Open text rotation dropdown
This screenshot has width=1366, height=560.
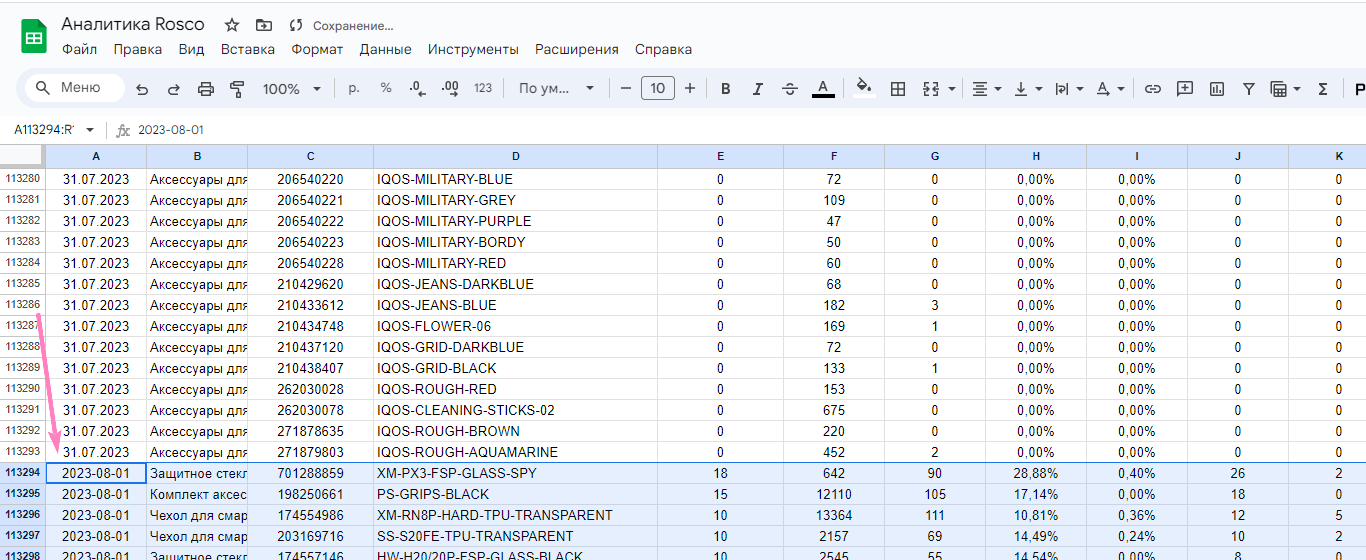1110,89
